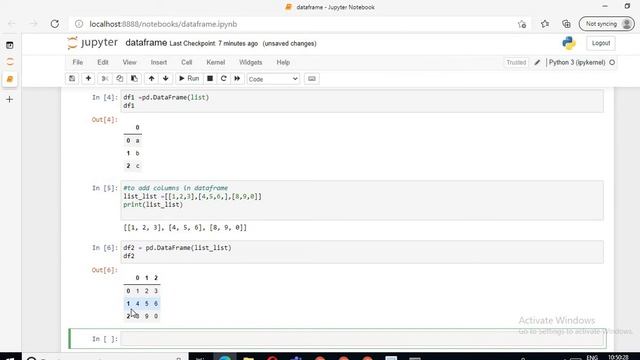
Task: Click the Out[4] output prompt
Action: (104, 120)
